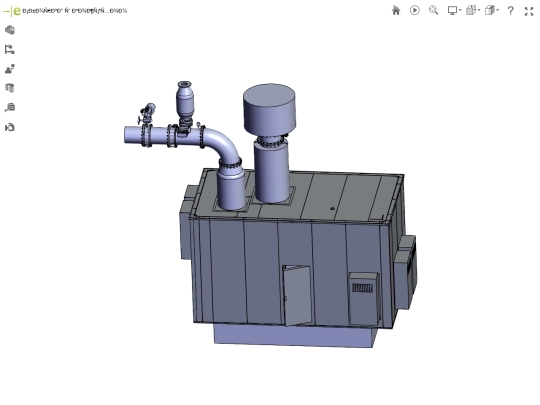The image size is (540, 405).
Task: Click the reset rotate arrow icon
Action: click(x=10, y=127)
